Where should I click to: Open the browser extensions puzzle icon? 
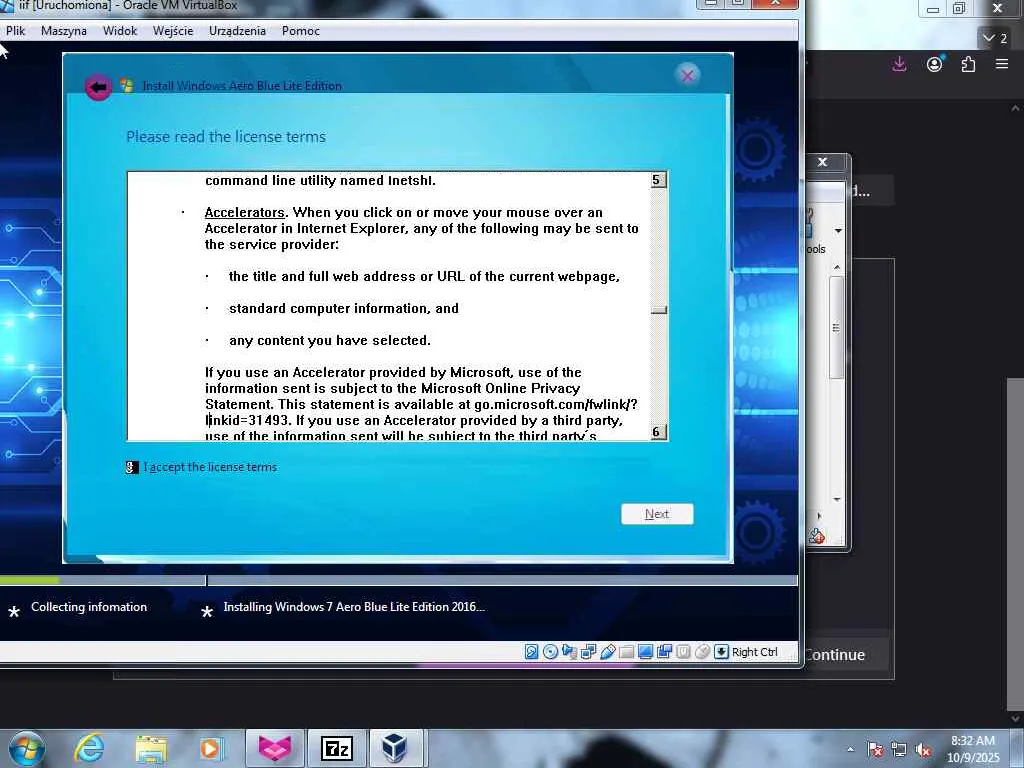968,64
